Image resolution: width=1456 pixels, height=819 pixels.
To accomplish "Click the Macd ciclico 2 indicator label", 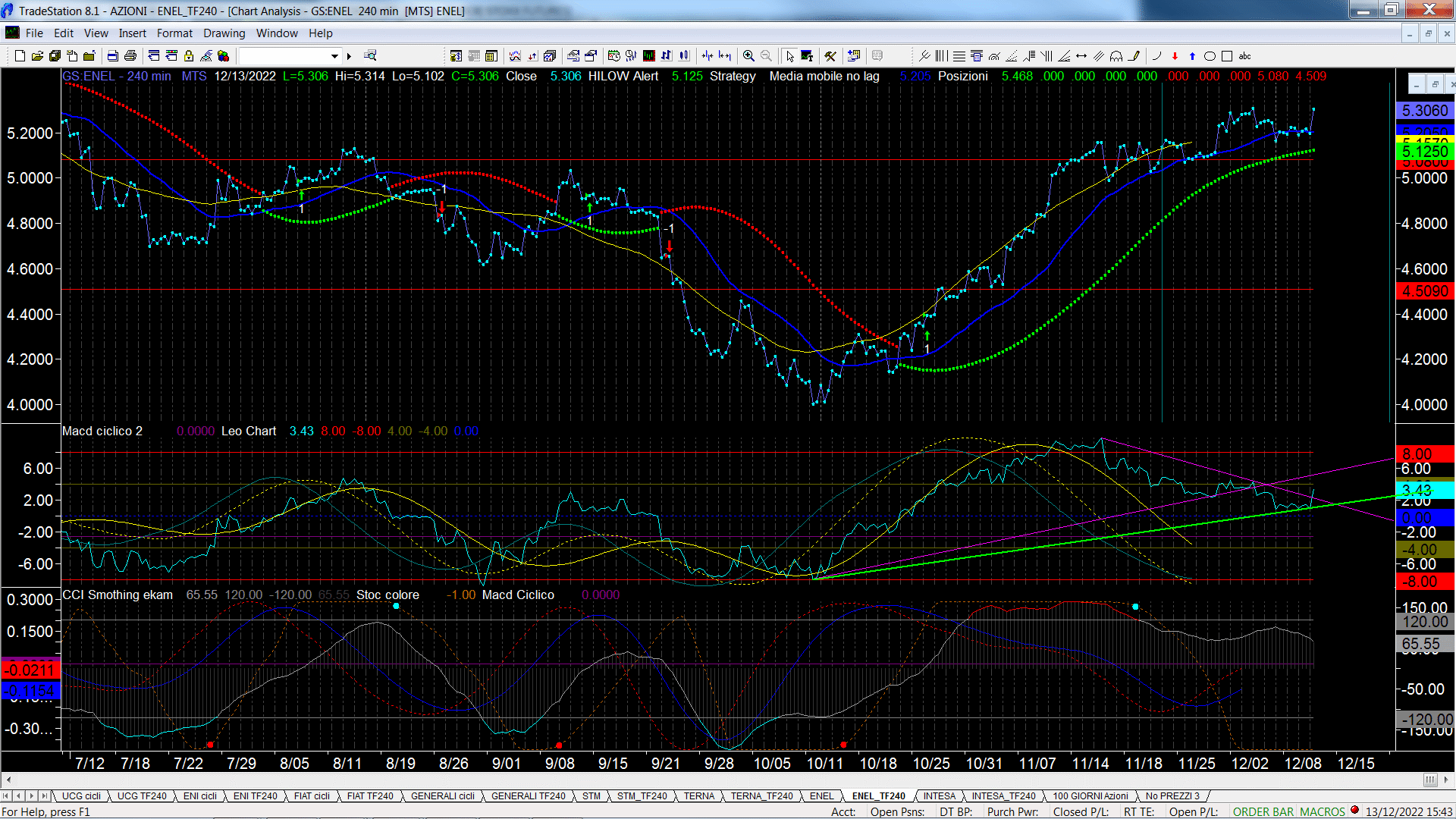I will [x=102, y=431].
